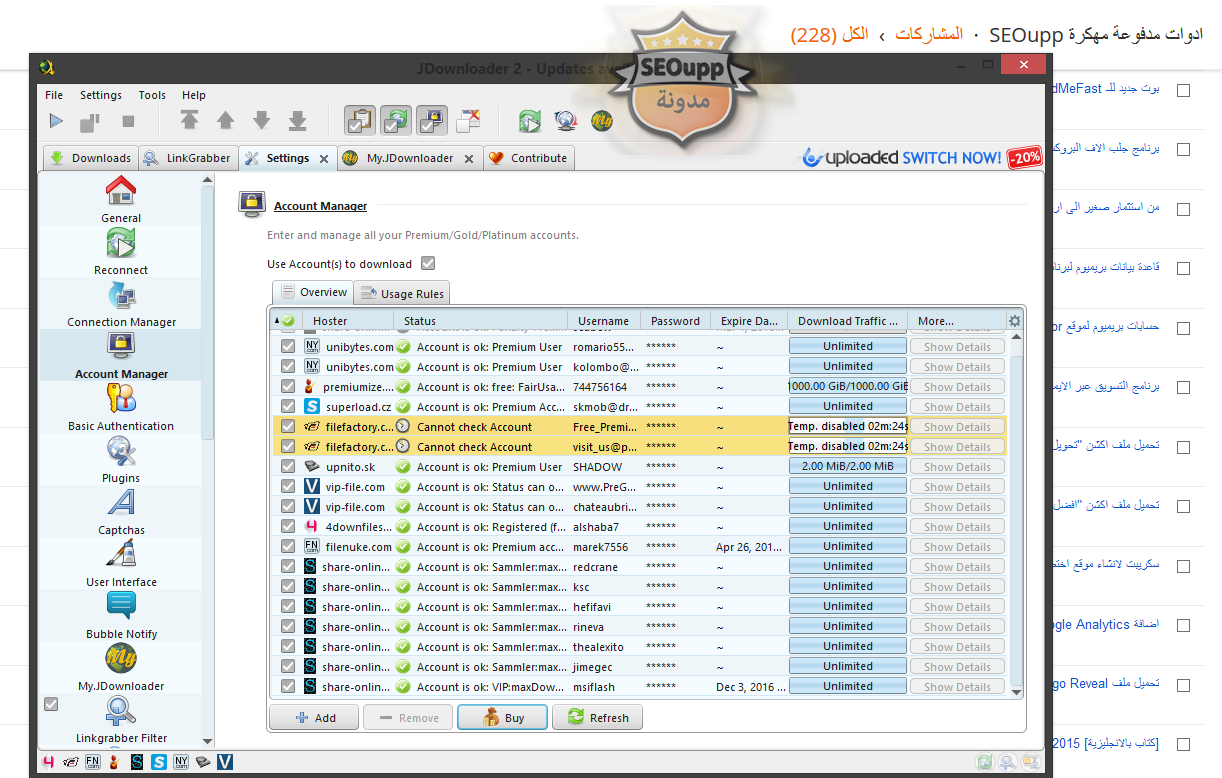Start all downloads with the play icon

(x=57, y=121)
